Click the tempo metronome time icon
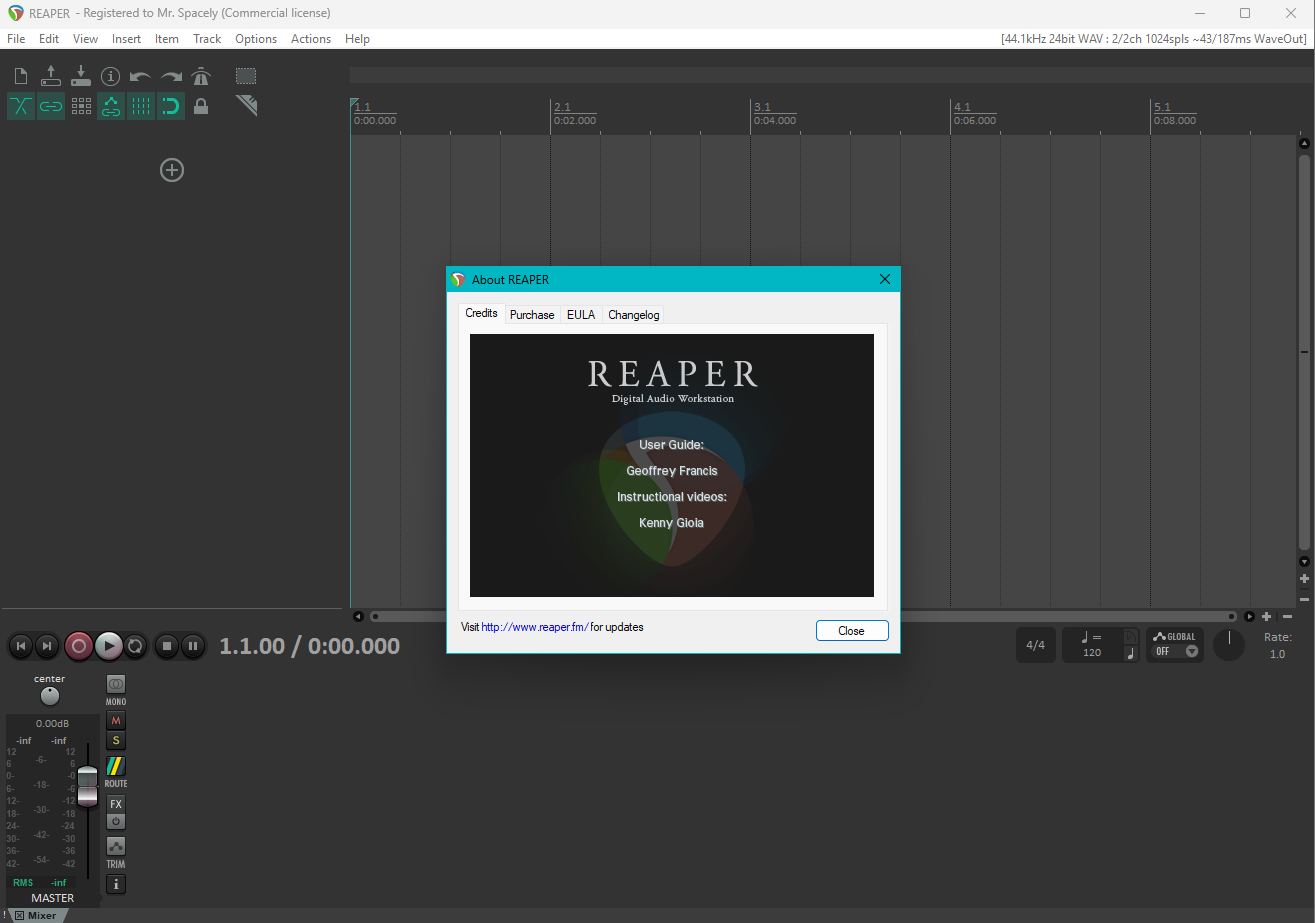This screenshot has height=923, width=1315. [1131, 636]
